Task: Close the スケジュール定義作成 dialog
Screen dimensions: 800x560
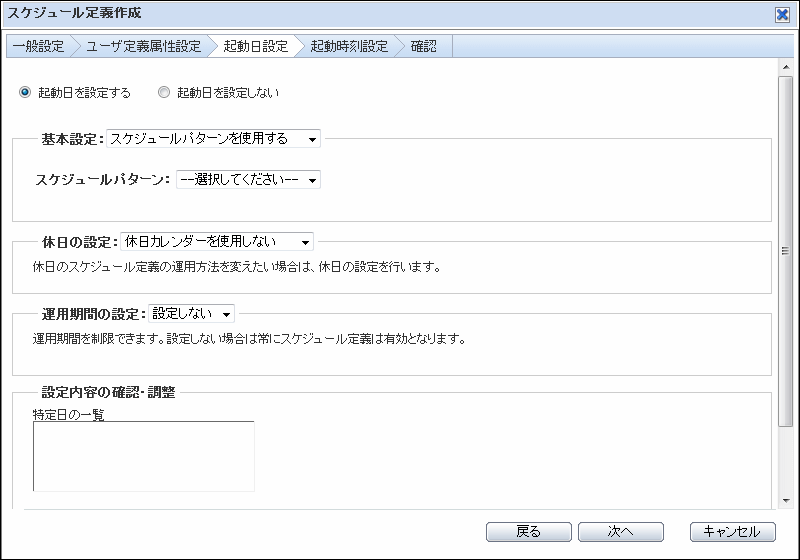Action: coord(782,14)
